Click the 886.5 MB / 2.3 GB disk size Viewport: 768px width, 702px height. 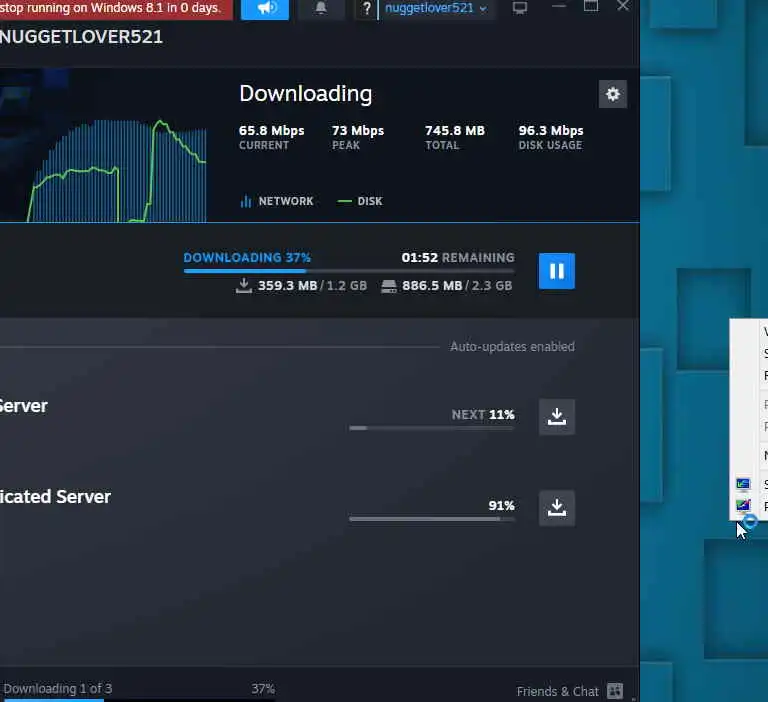click(x=447, y=286)
